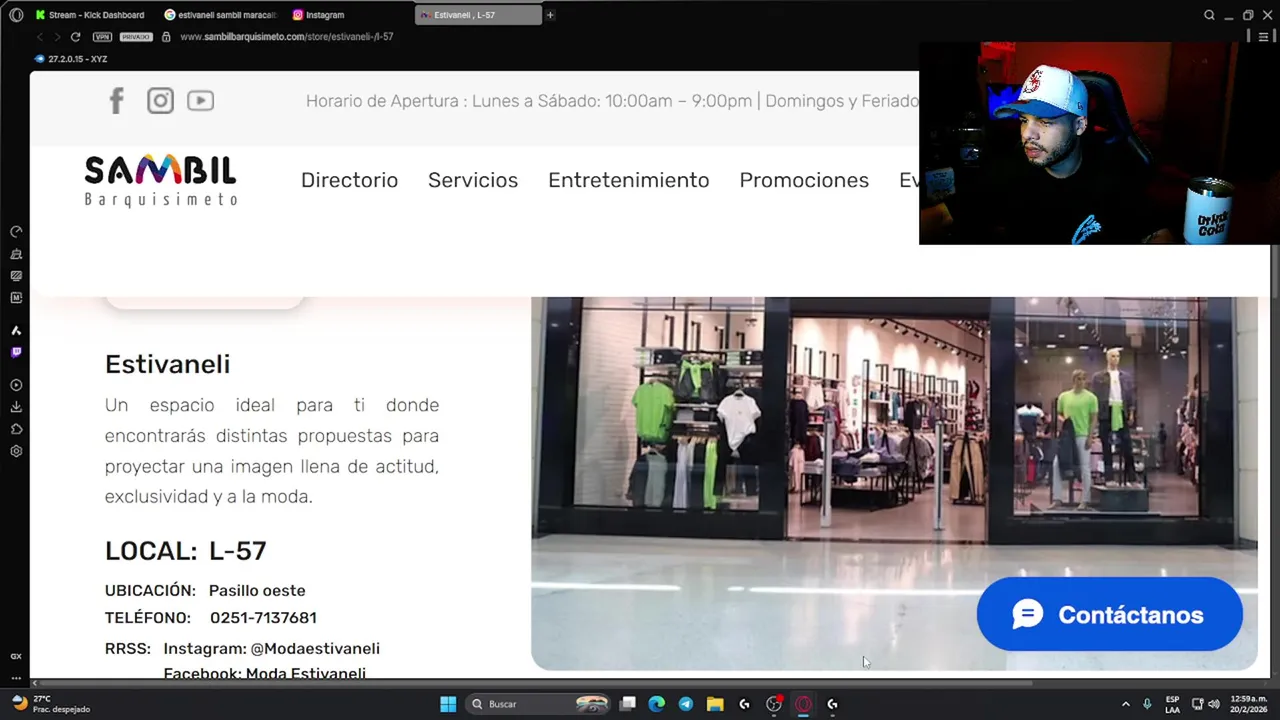Open browser search tabs magnifier icon
The height and width of the screenshot is (720, 1280).
tap(1209, 15)
